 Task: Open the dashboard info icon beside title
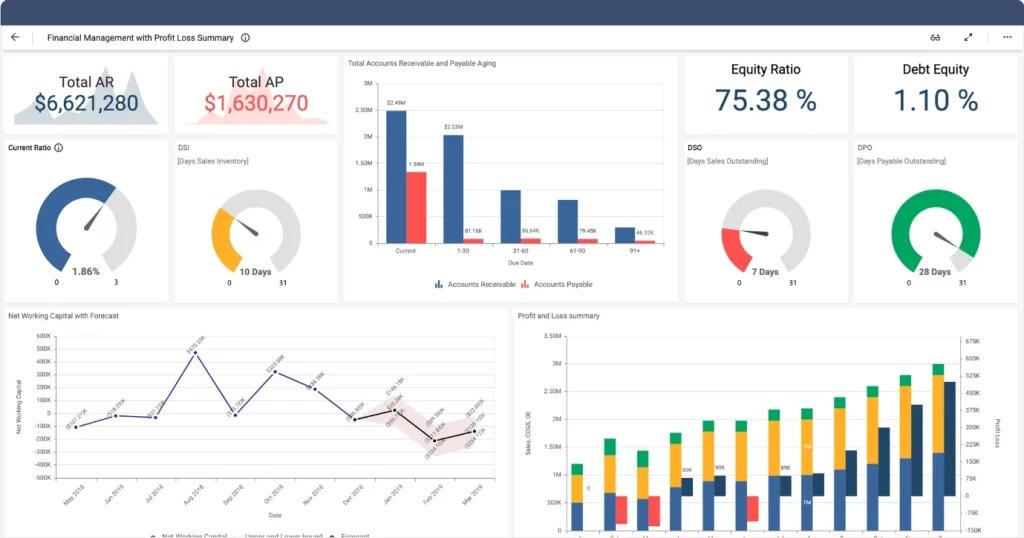246,38
